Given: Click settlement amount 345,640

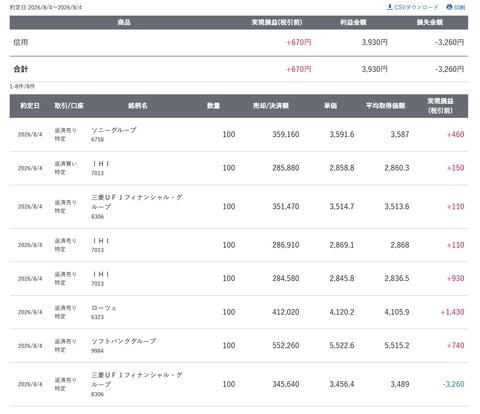Looking at the screenshot, I should tap(286, 384).
